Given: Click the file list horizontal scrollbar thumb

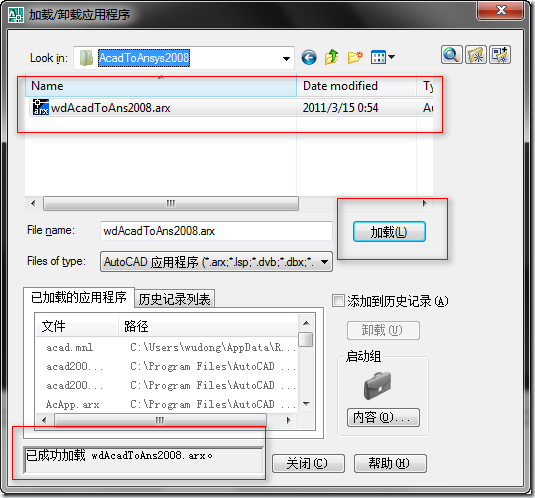Looking at the screenshot, I should coord(171,203).
